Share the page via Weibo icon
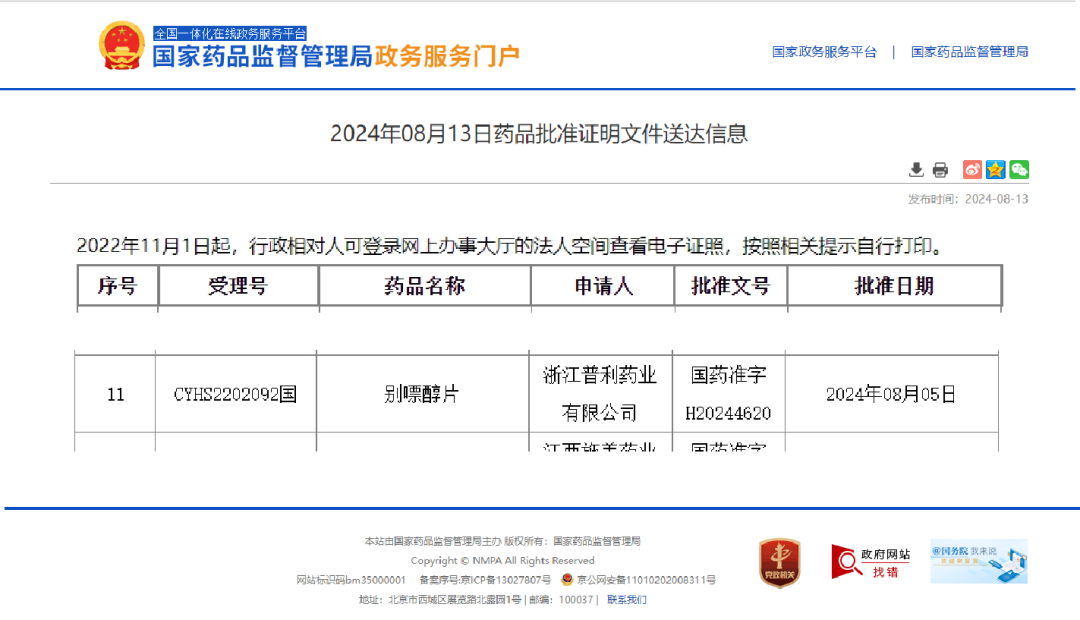 (972, 170)
